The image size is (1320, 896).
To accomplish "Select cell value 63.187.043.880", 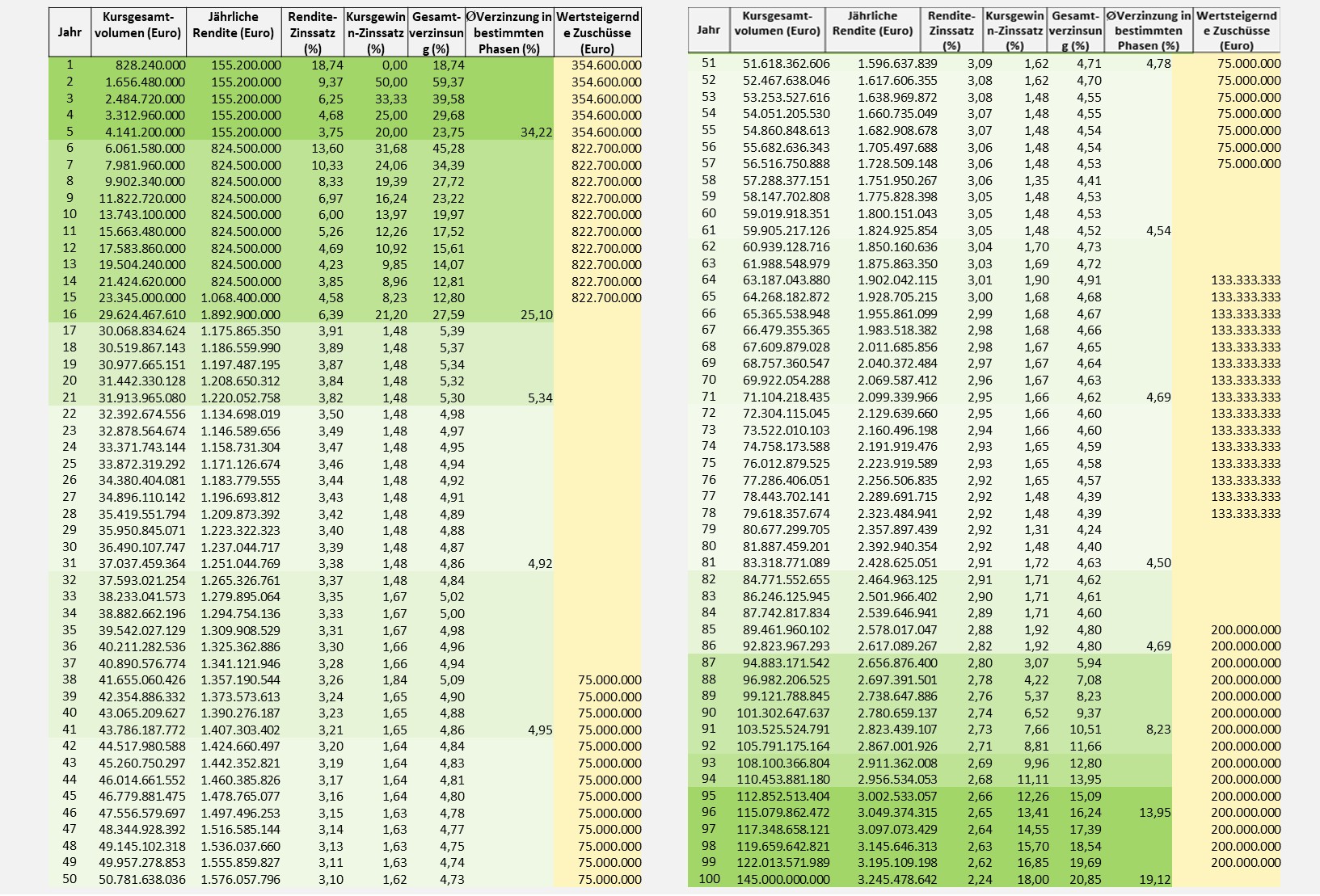I will (787, 280).
